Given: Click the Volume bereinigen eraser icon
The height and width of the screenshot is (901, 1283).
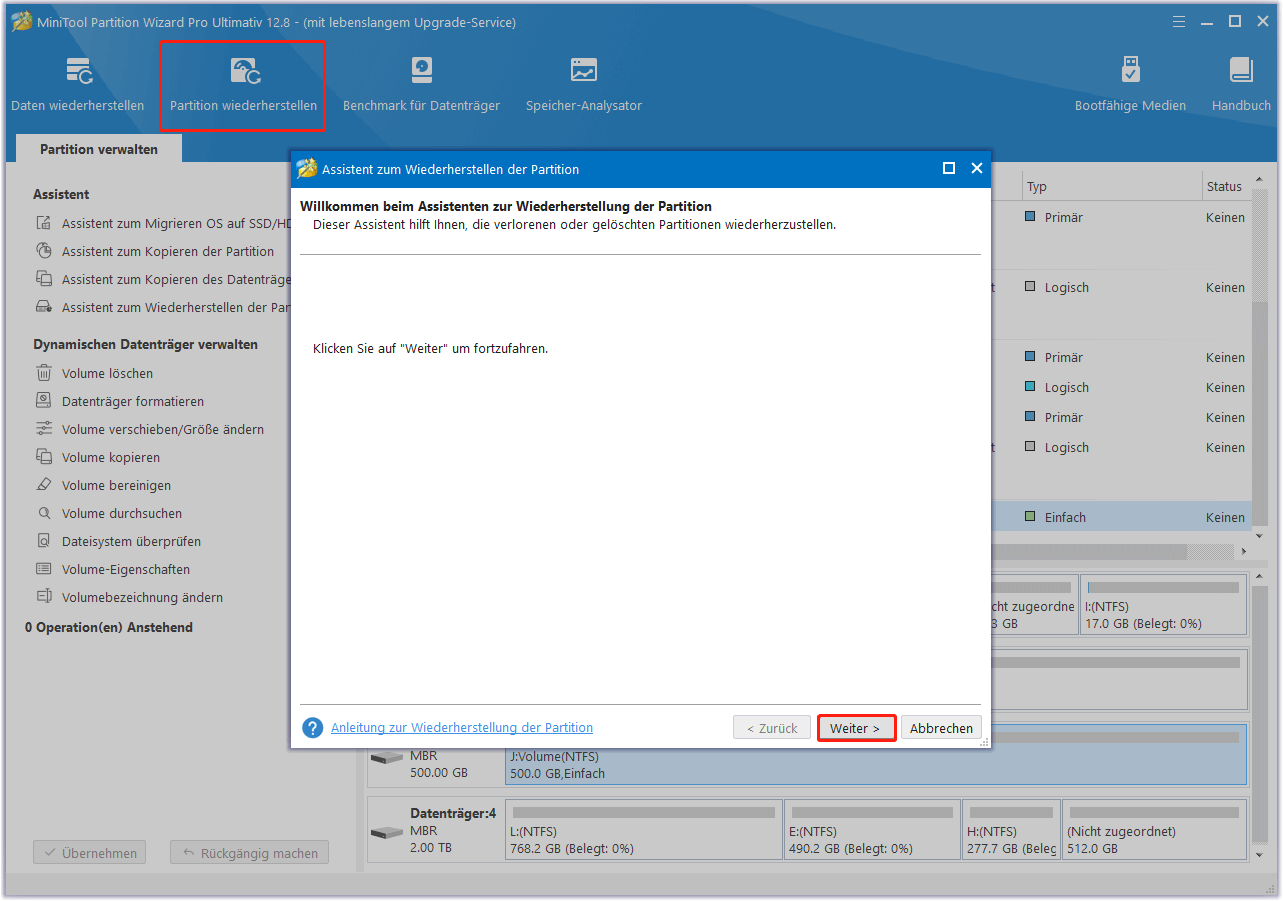Looking at the screenshot, I should pyautogui.click(x=44, y=485).
